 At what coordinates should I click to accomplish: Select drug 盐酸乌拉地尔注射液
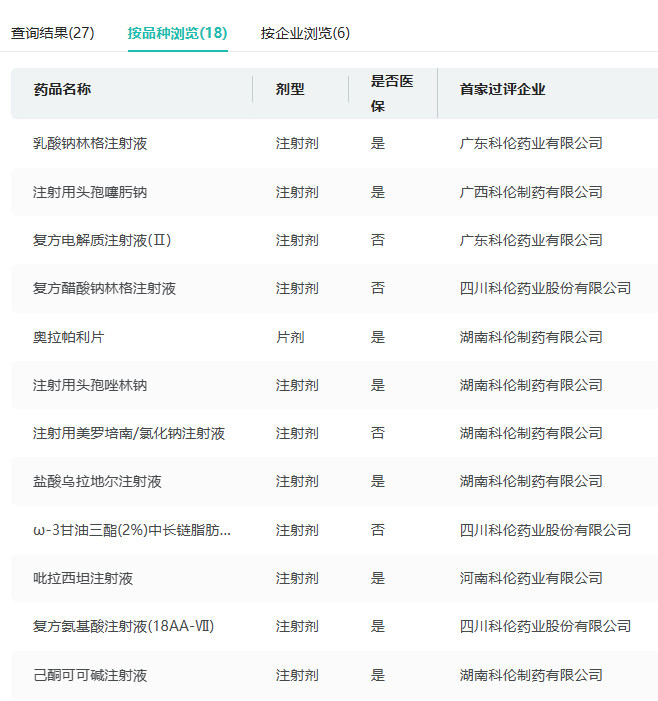point(97,481)
